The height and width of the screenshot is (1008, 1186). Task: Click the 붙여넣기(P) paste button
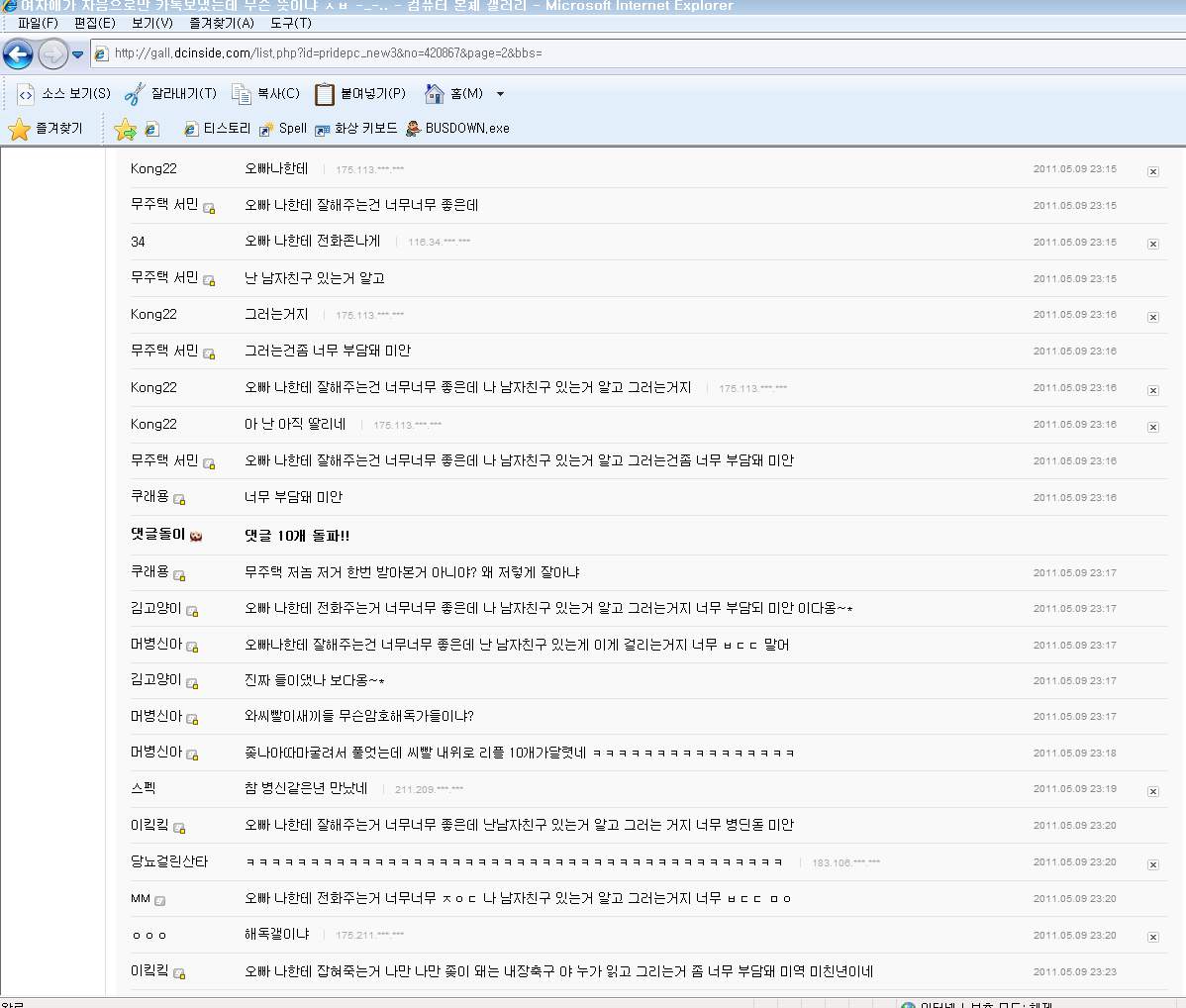coord(360,94)
